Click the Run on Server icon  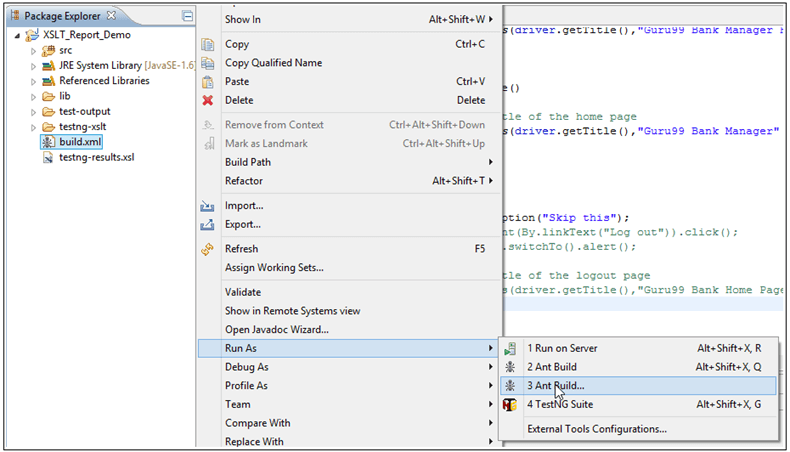click(511, 349)
